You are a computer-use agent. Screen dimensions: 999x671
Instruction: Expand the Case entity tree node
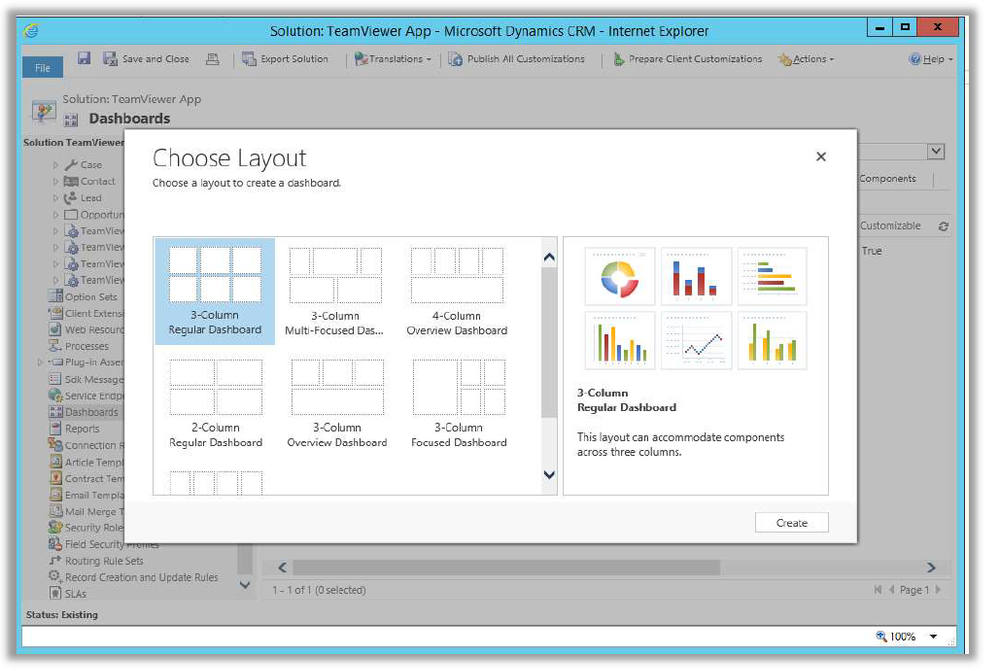57,165
